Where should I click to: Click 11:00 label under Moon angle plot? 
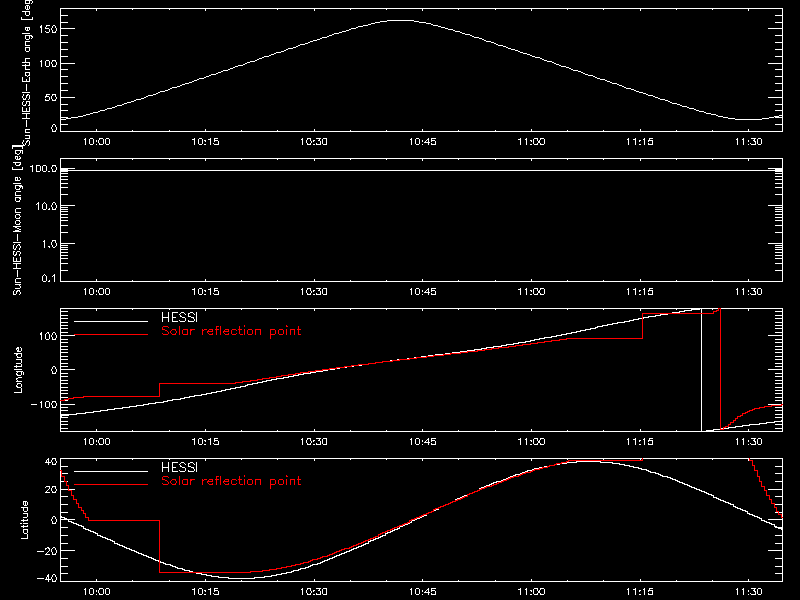[x=531, y=292]
